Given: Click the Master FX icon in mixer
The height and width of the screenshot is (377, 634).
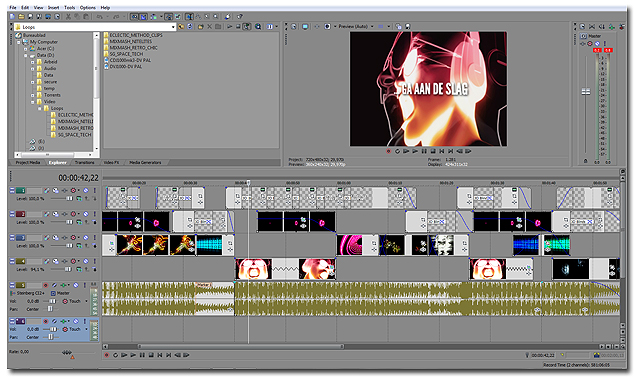Looking at the screenshot, I should [x=583, y=43].
